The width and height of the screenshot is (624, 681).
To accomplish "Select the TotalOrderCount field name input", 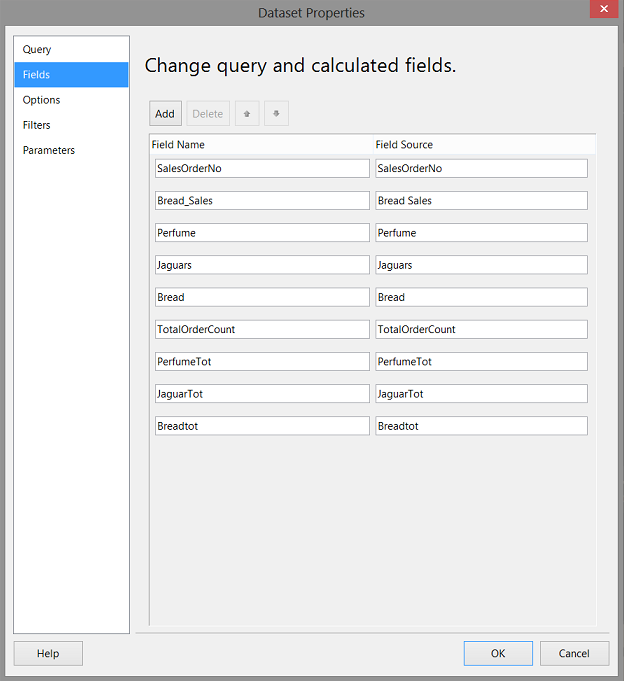I will tap(261, 329).
